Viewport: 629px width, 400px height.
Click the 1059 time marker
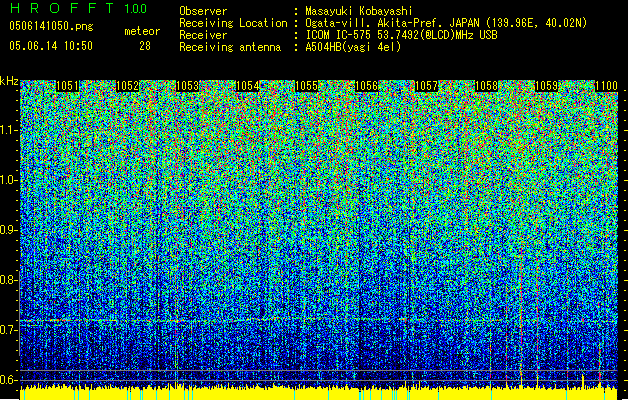[546, 86]
